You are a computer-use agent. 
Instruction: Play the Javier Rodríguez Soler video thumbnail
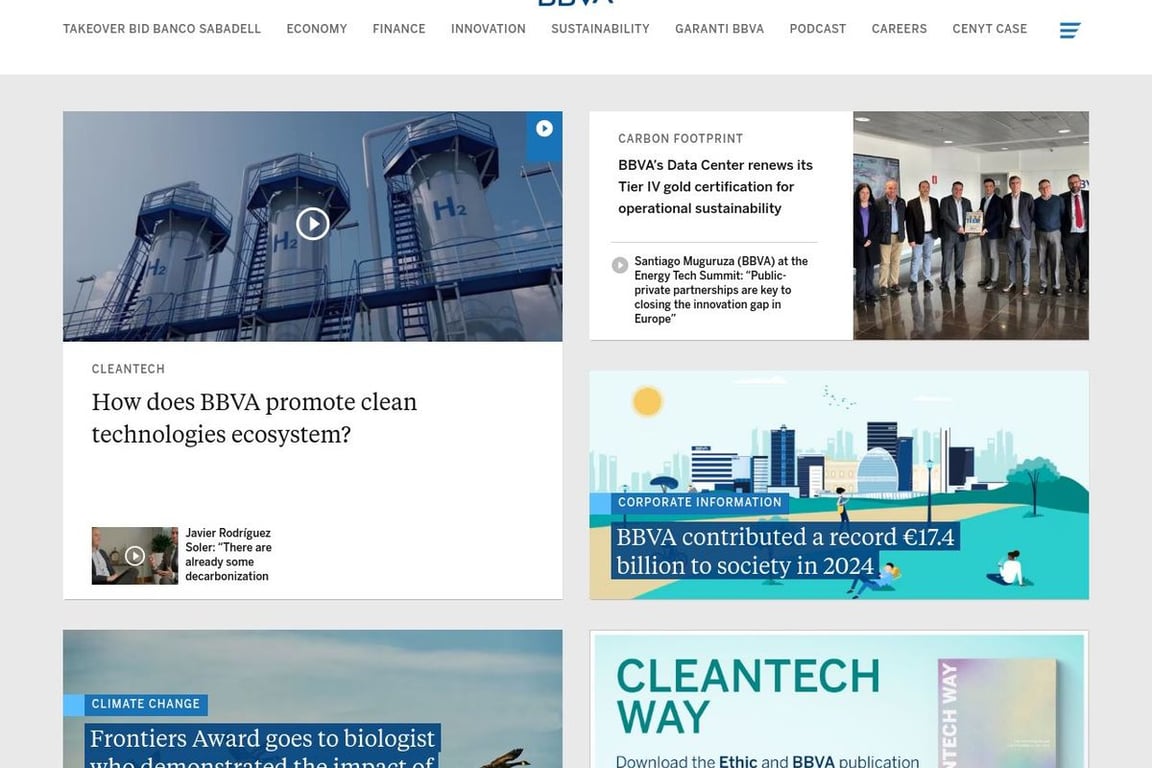(135, 556)
